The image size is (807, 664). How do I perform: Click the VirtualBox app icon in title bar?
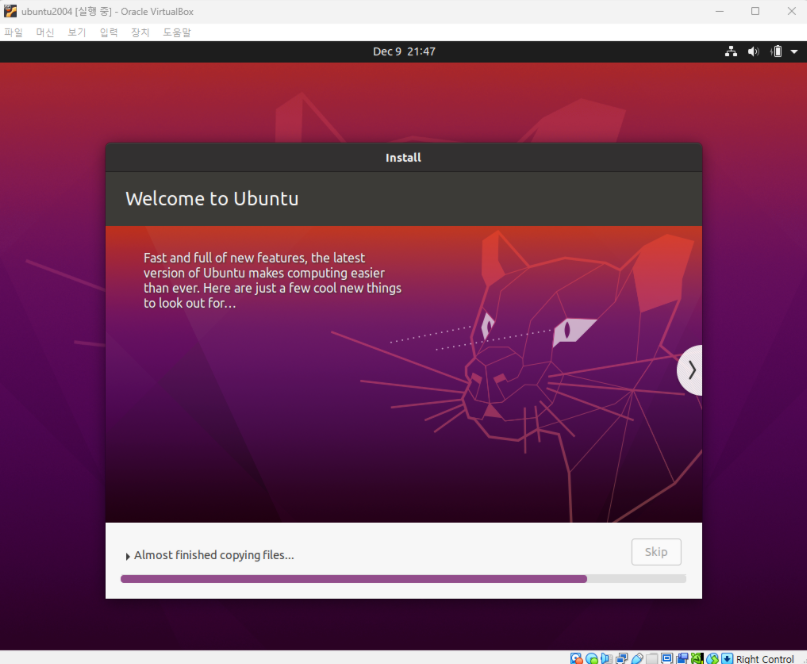[x=10, y=11]
